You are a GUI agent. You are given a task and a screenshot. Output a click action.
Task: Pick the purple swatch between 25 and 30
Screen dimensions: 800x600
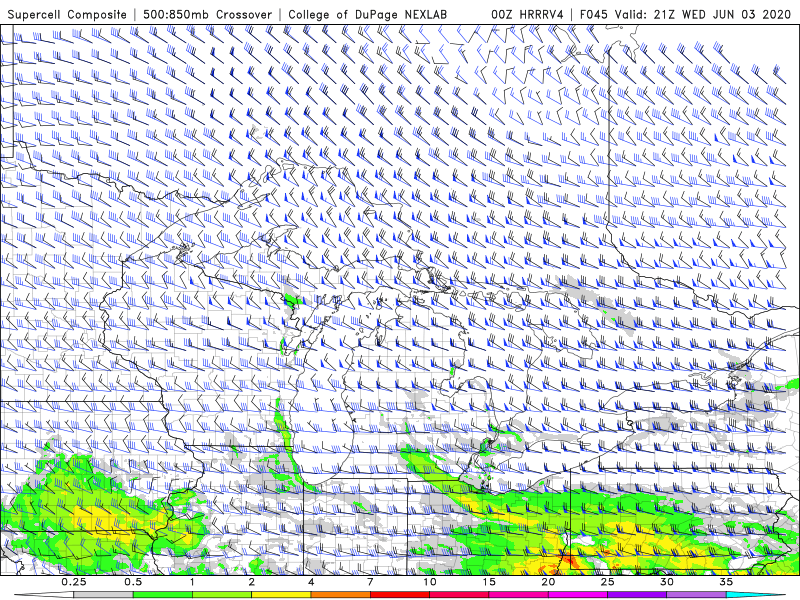637,595
